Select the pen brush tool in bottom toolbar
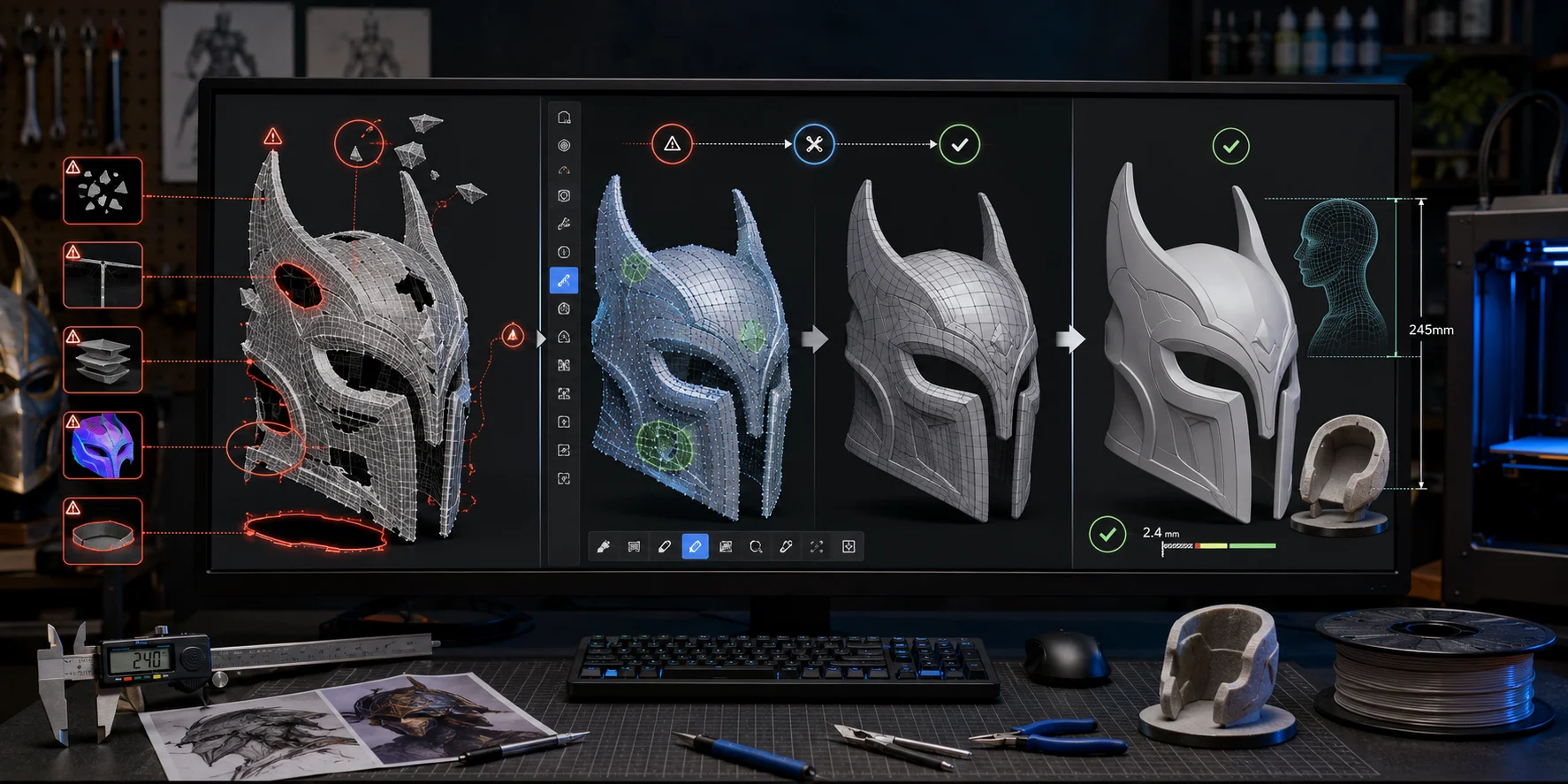 (x=604, y=546)
